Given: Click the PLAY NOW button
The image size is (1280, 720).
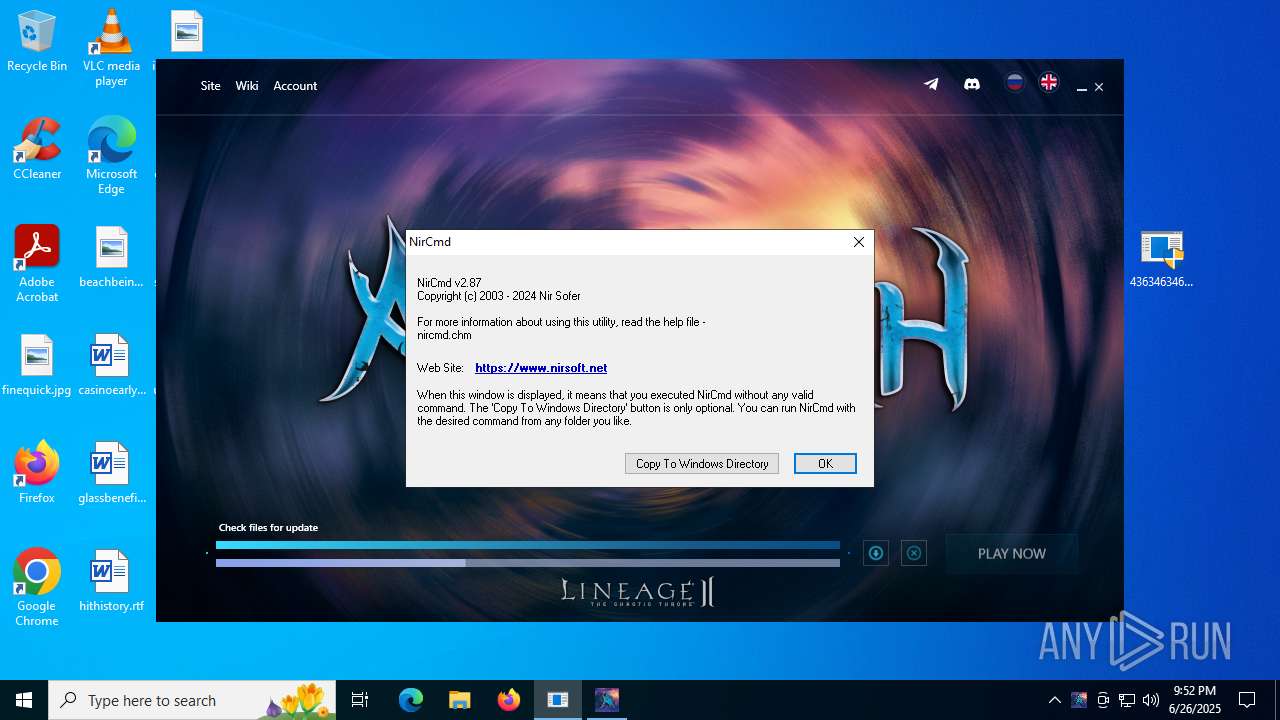Looking at the screenshot, I should click(1012, 553).
